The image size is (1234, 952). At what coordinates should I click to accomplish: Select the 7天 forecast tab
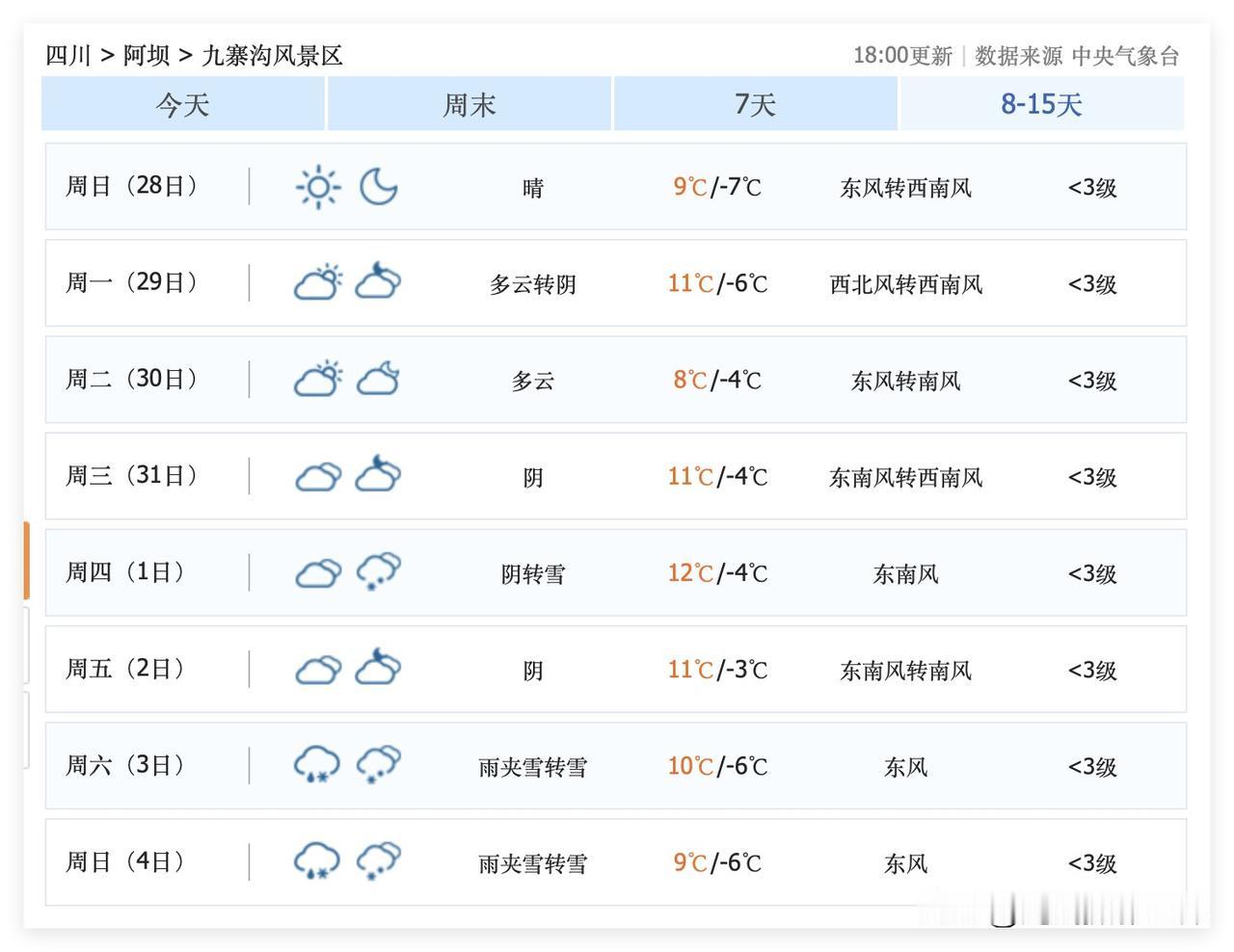point(755,104)
